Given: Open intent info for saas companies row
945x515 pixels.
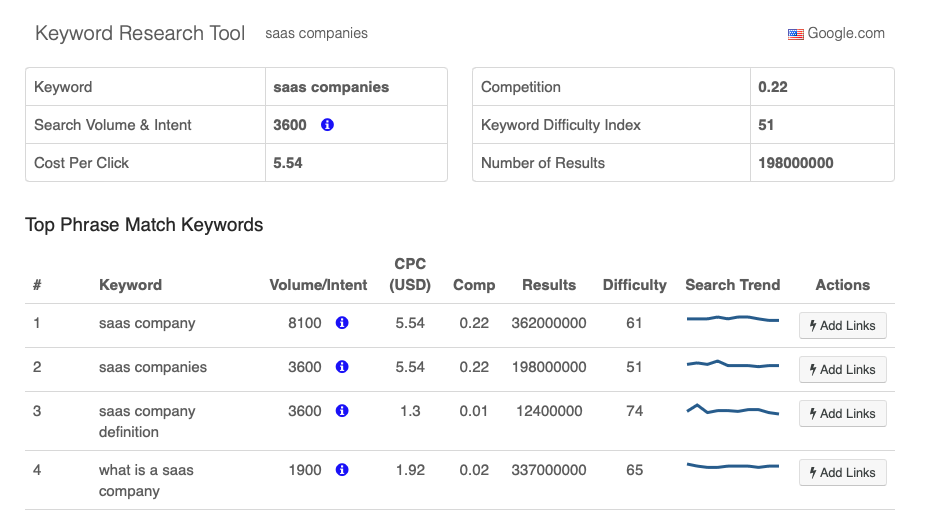Looking at the screenshot, I should coord(342,367).
